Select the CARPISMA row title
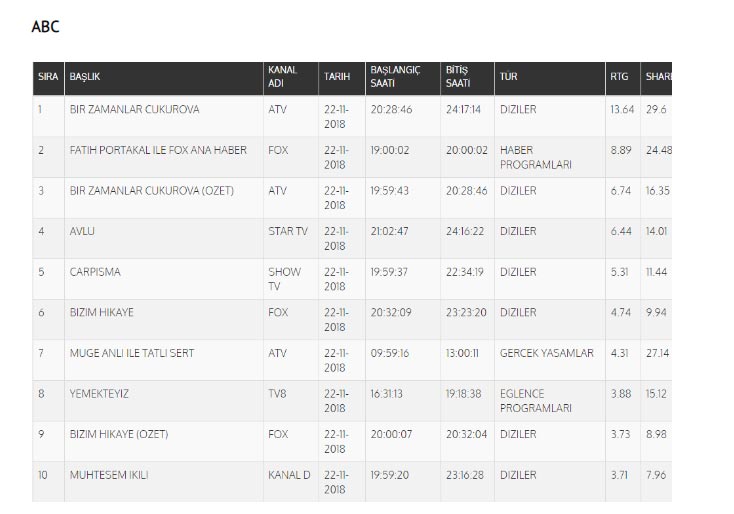This screenshot has height=514, width=734. tap(91, 271)
